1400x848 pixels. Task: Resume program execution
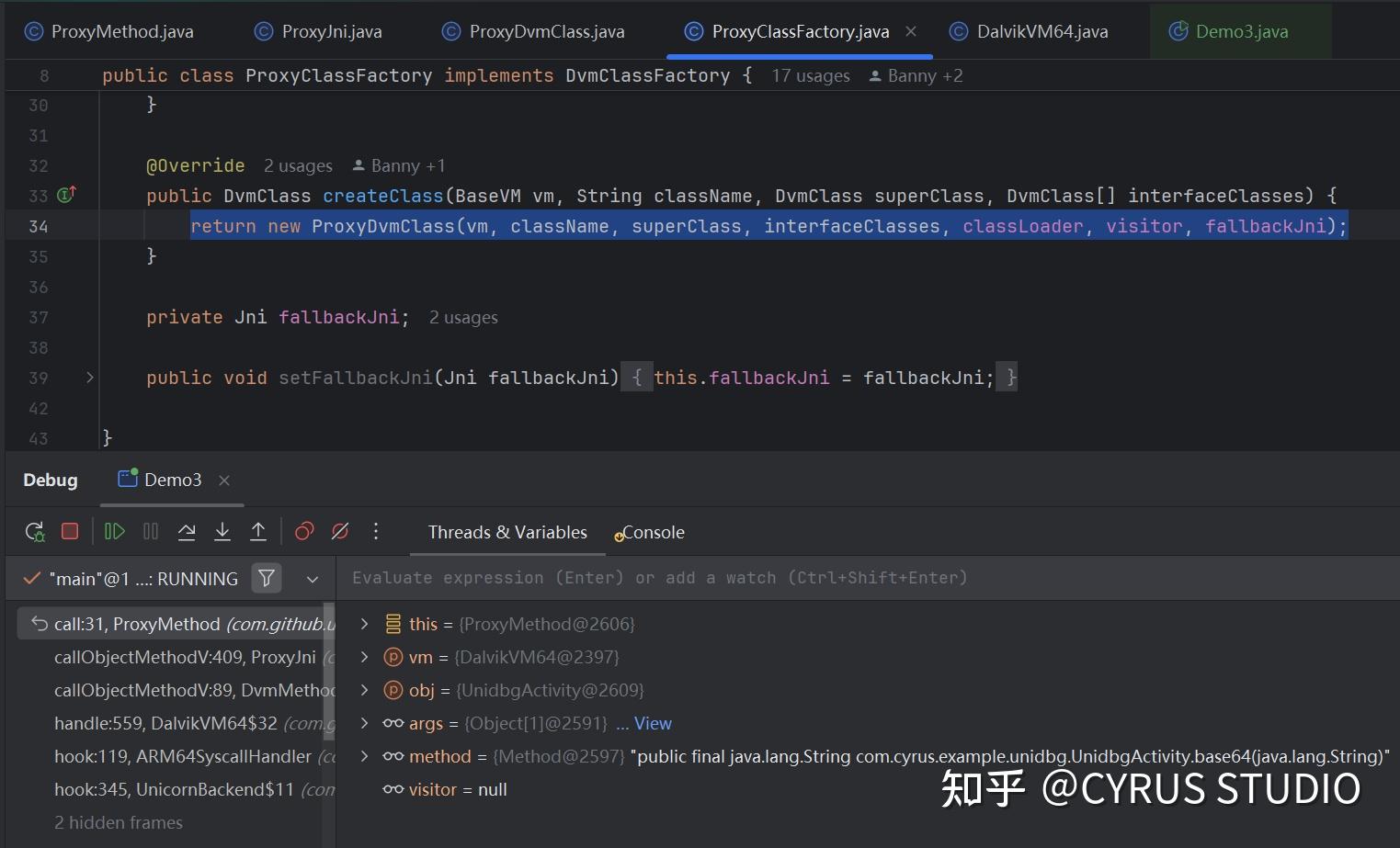(114, 531)
